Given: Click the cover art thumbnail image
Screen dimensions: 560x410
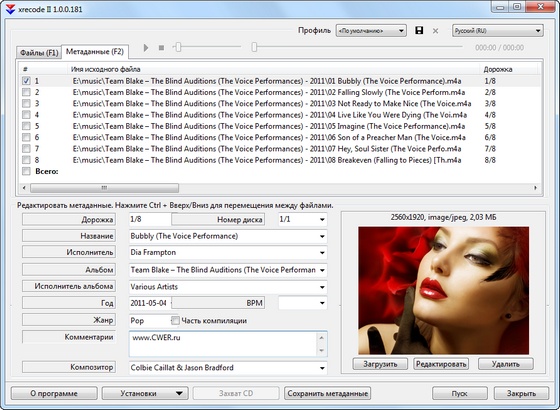Looking at the screenshot, I should 444,290.
